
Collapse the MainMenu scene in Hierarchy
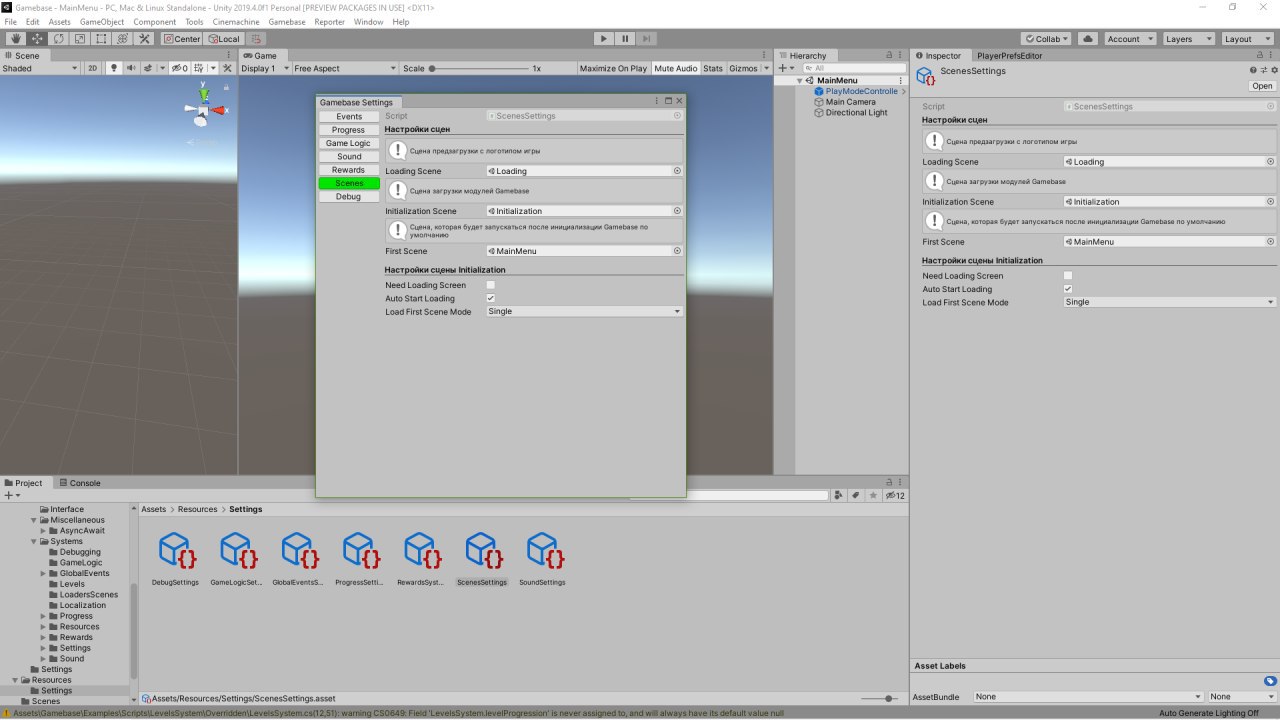(x=801, y=80)
